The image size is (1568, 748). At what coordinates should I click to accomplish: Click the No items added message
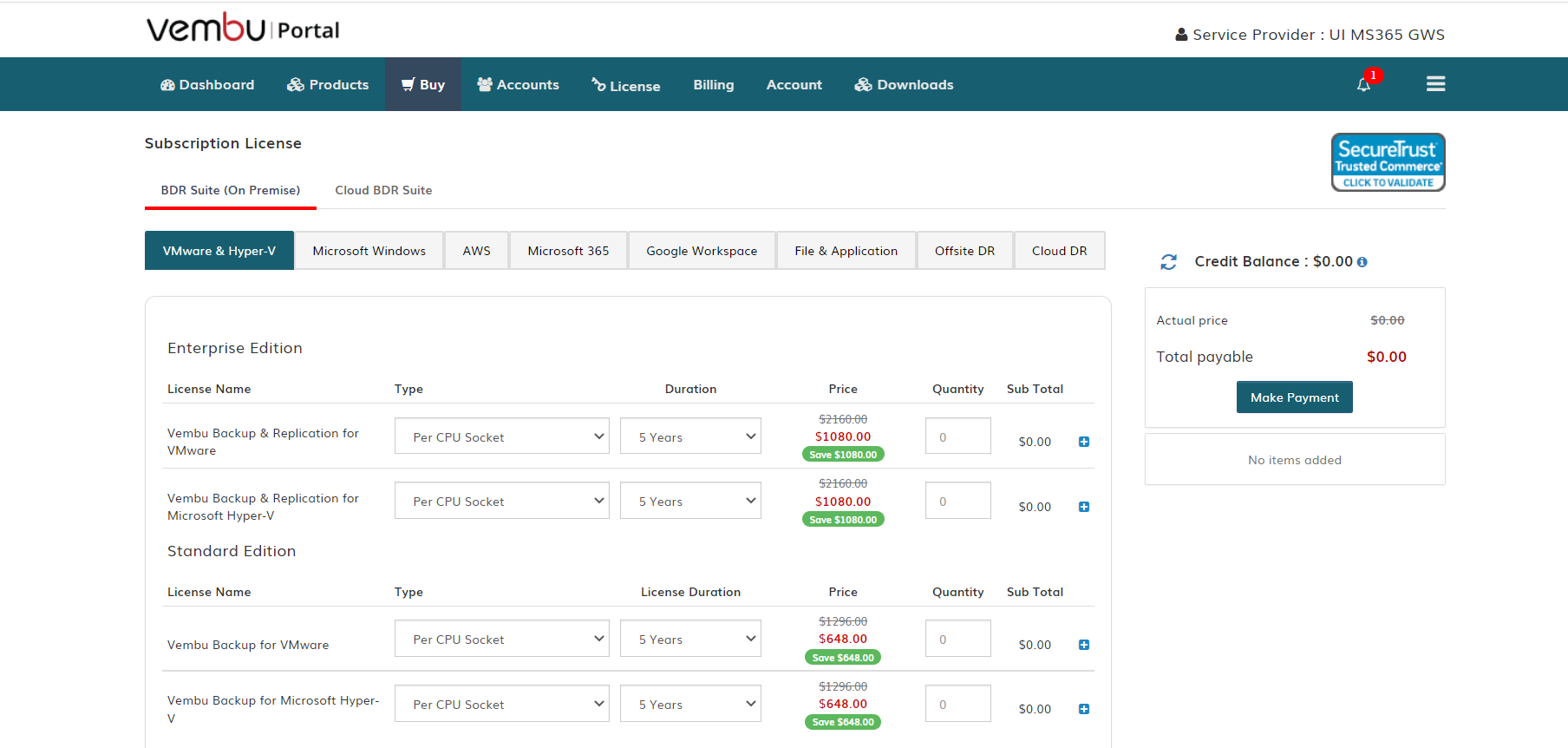coord(1295,460)
